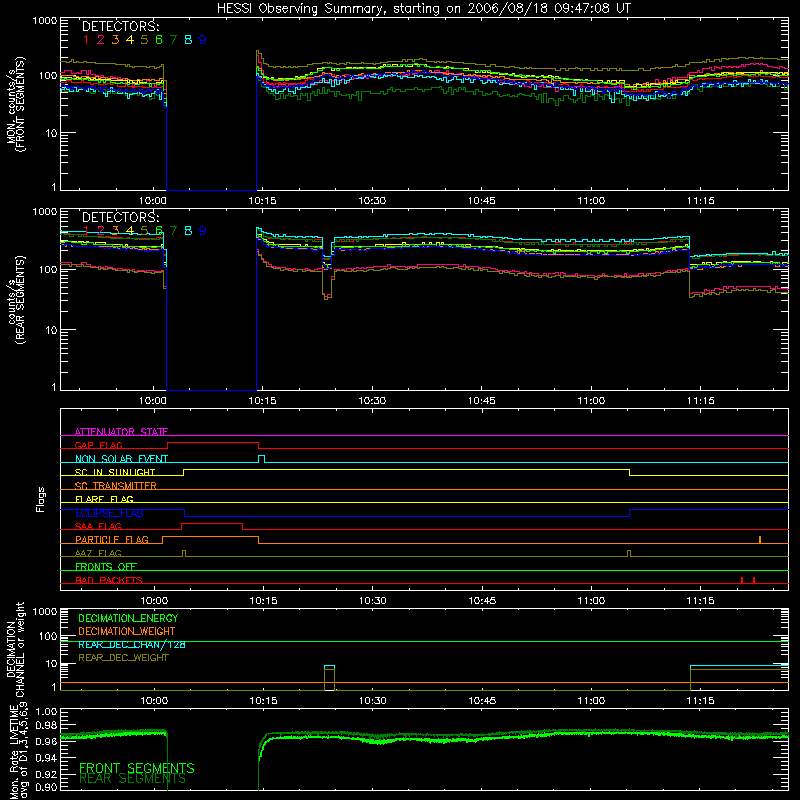
Task: Click the 11:15 time label under the decimation panel
Action: pos(701,701)
